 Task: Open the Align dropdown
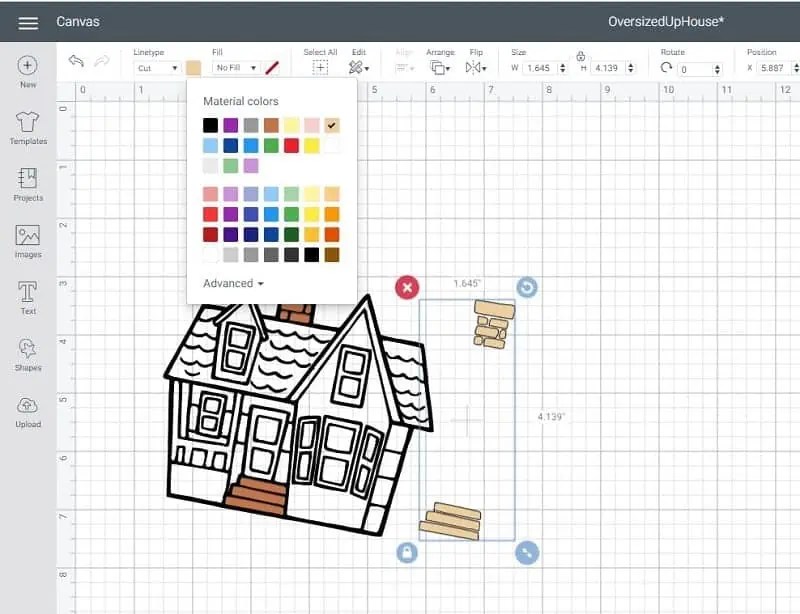[405, 67]
